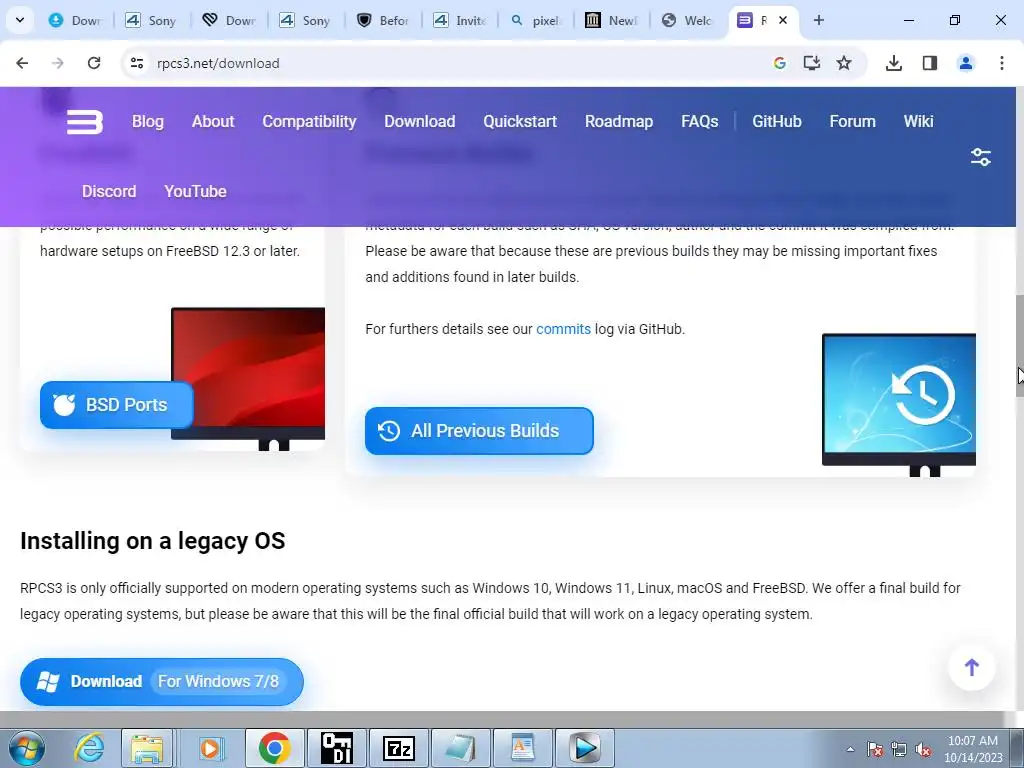Click the BSD Ports button
The image size is (1024, 768).
117,405
